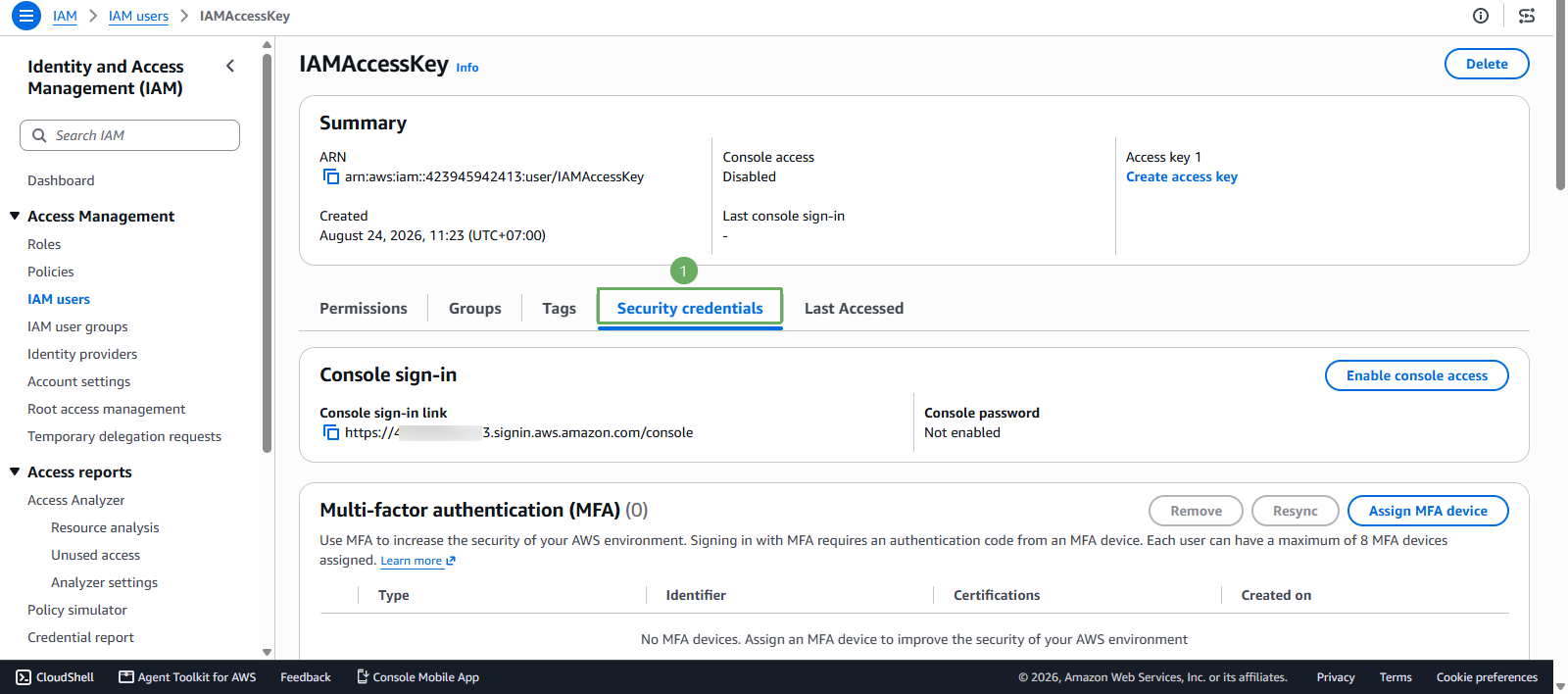Click the Resync MFA button
Viewport: 1568px width, 694px height.
click(1296, 511)
